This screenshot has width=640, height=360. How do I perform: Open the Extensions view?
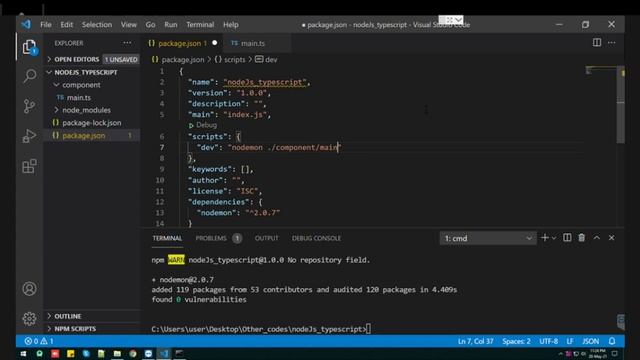[x=29, y=166]
